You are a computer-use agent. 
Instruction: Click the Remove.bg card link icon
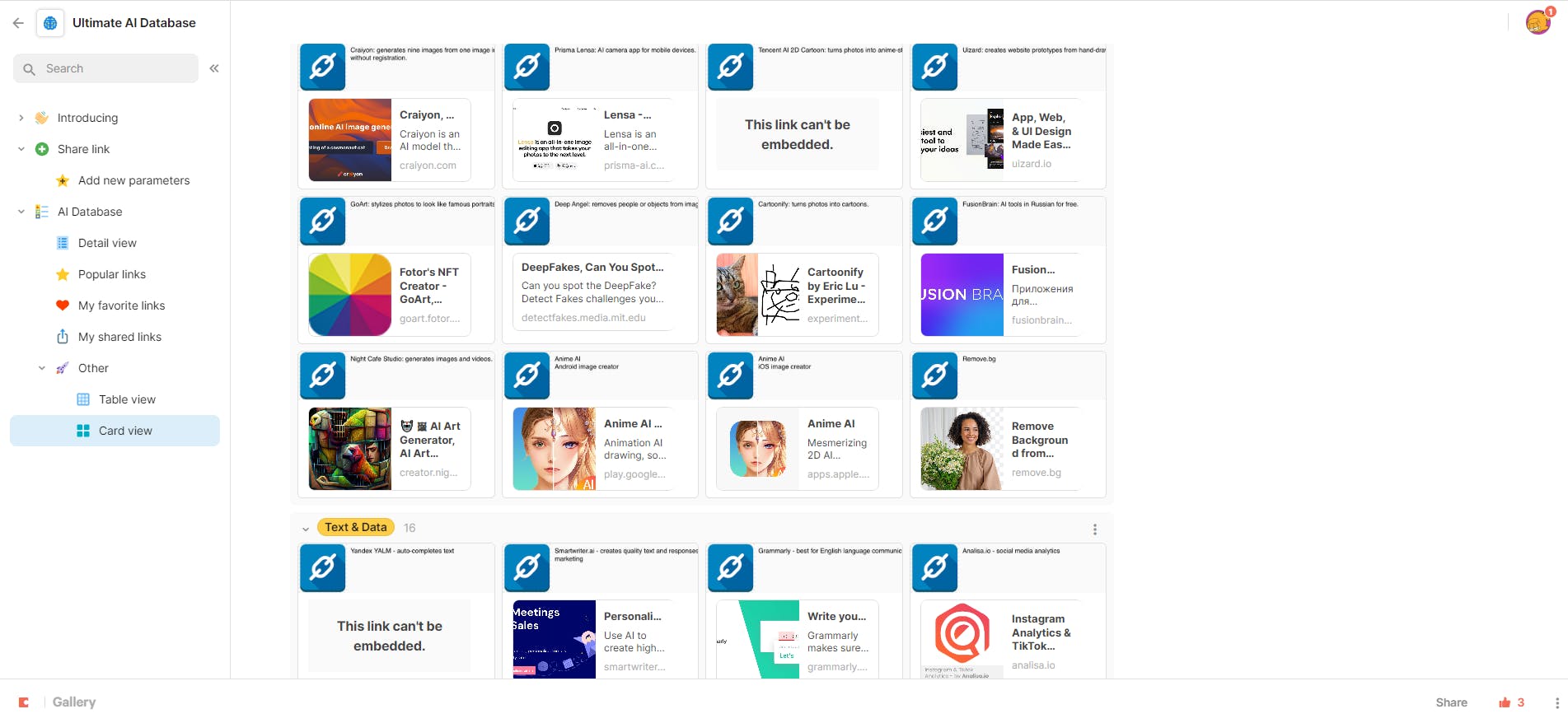pyautogui.click(x=934, y=375)
